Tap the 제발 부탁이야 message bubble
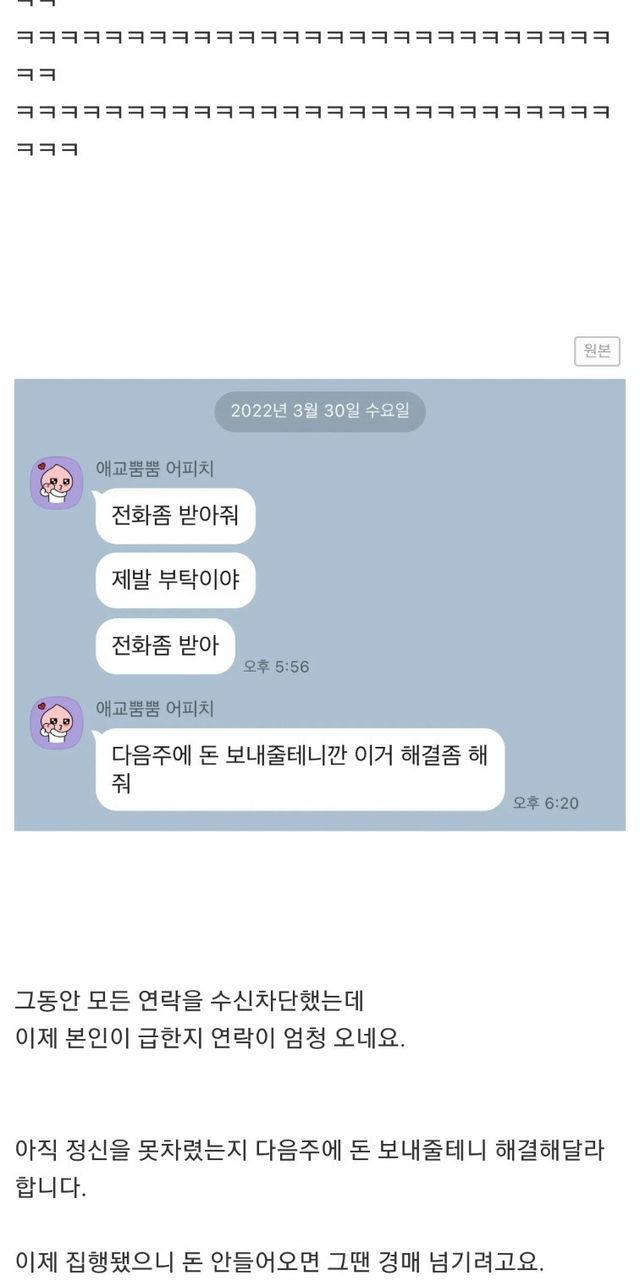The image size is (640, 1280). click(175, 580)
